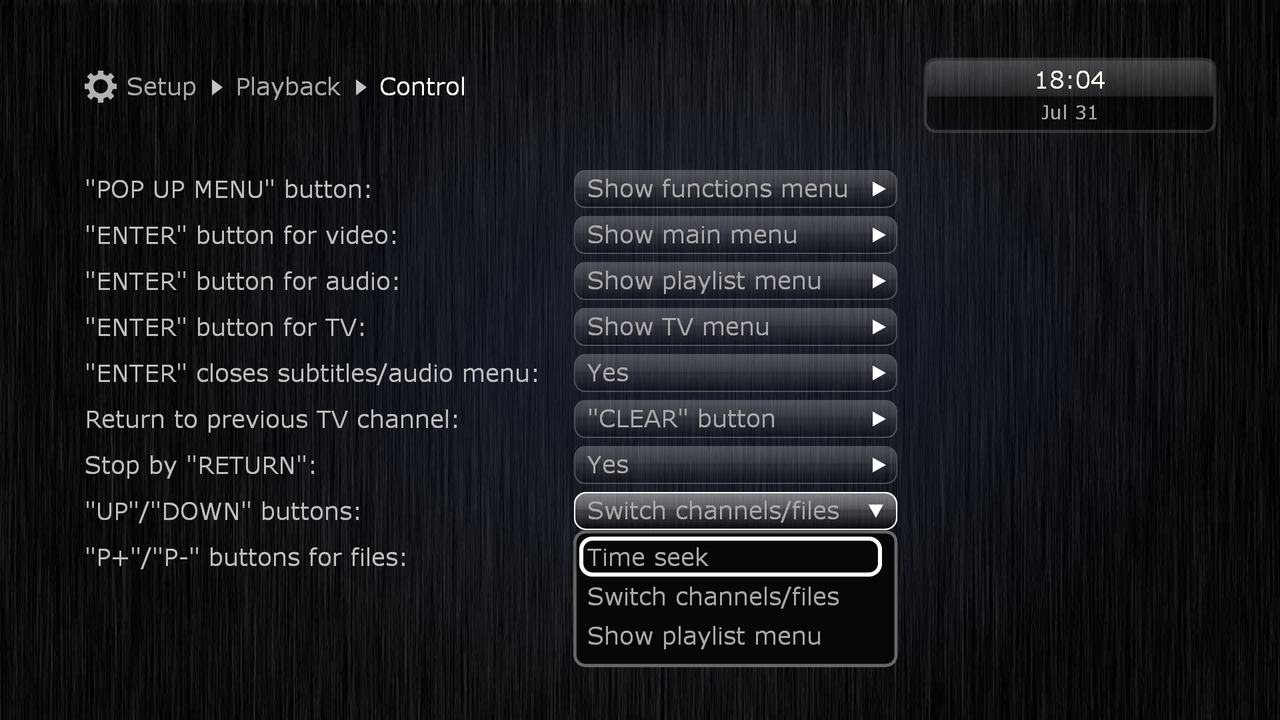Click the Setup gear icon

click(100, 87)
